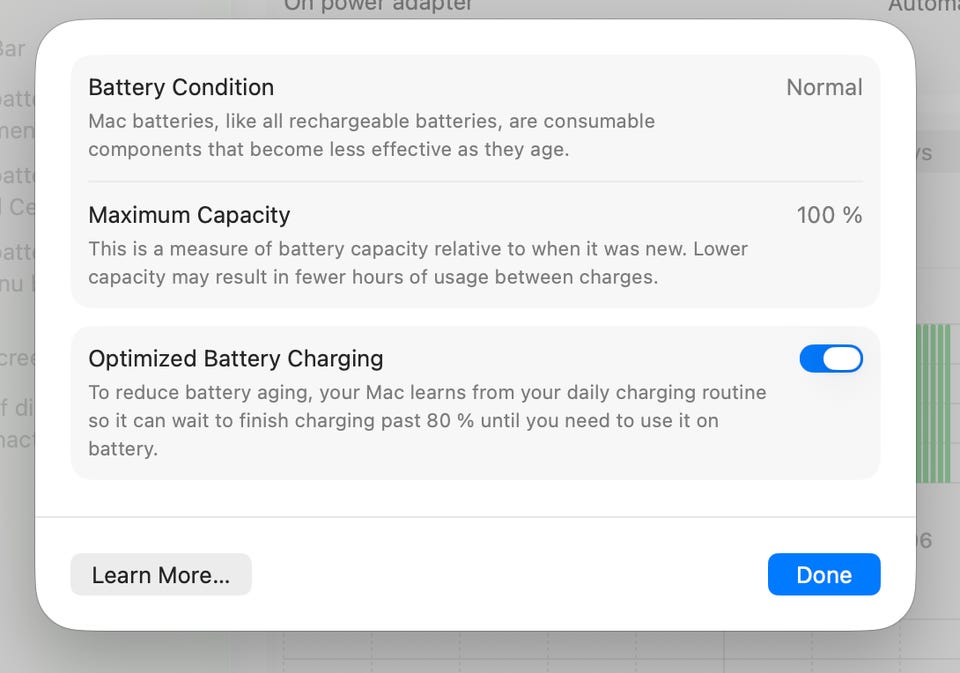960x673 pixels.
Task: Click the On power adapter label behind dialog
Action: [378, 6]
